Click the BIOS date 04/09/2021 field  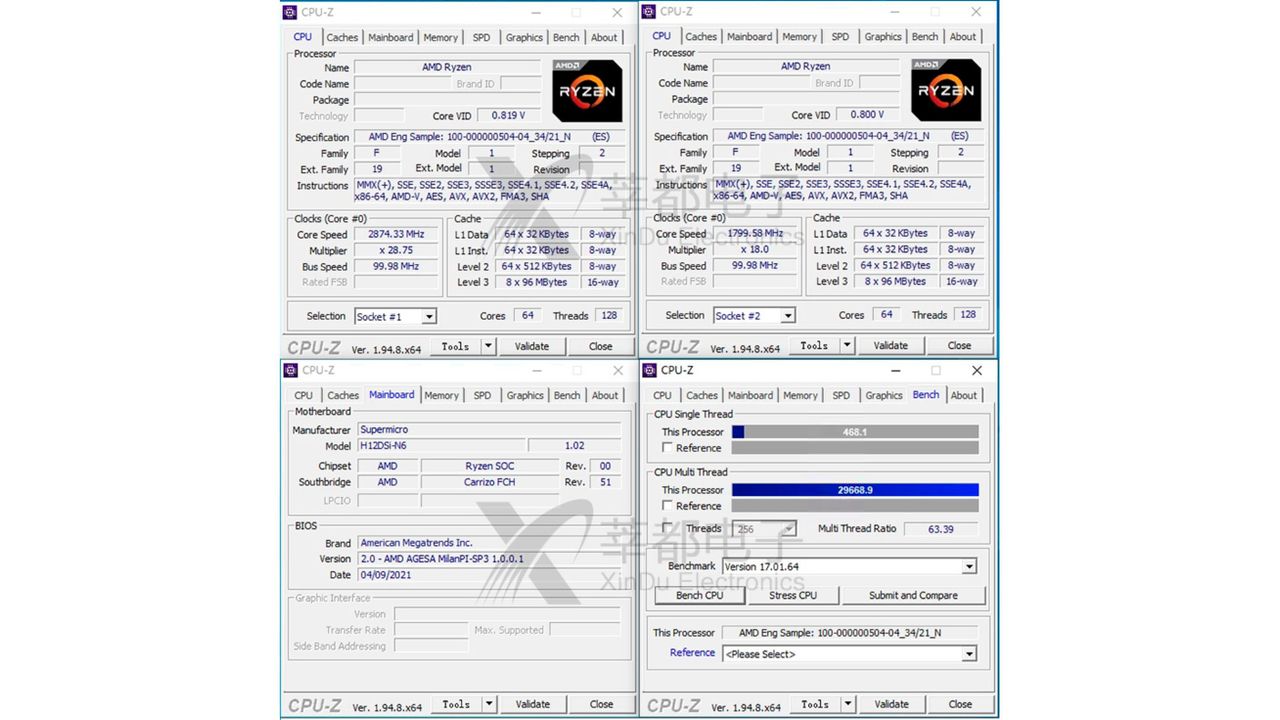coord(488,575)
